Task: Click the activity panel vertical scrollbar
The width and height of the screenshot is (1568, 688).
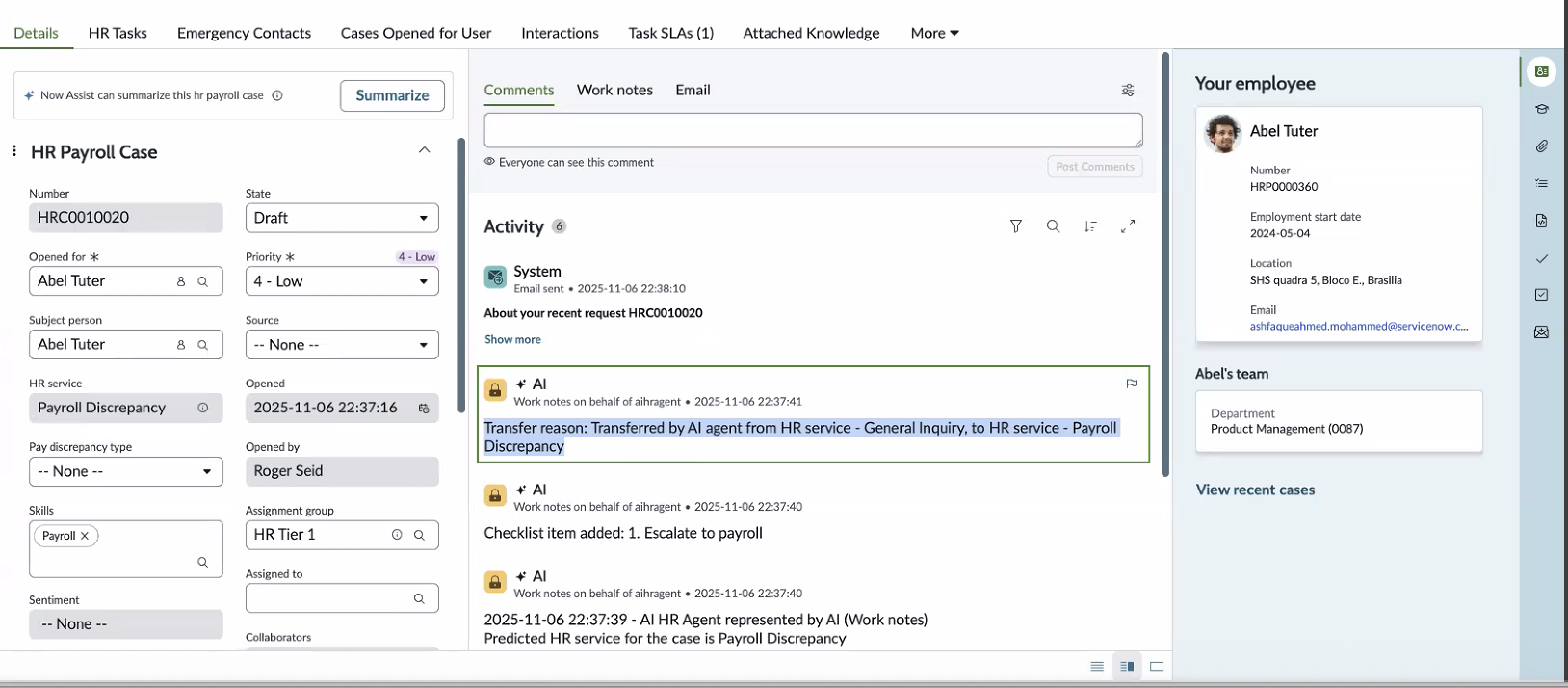Action: click(x=1164, y=264)
